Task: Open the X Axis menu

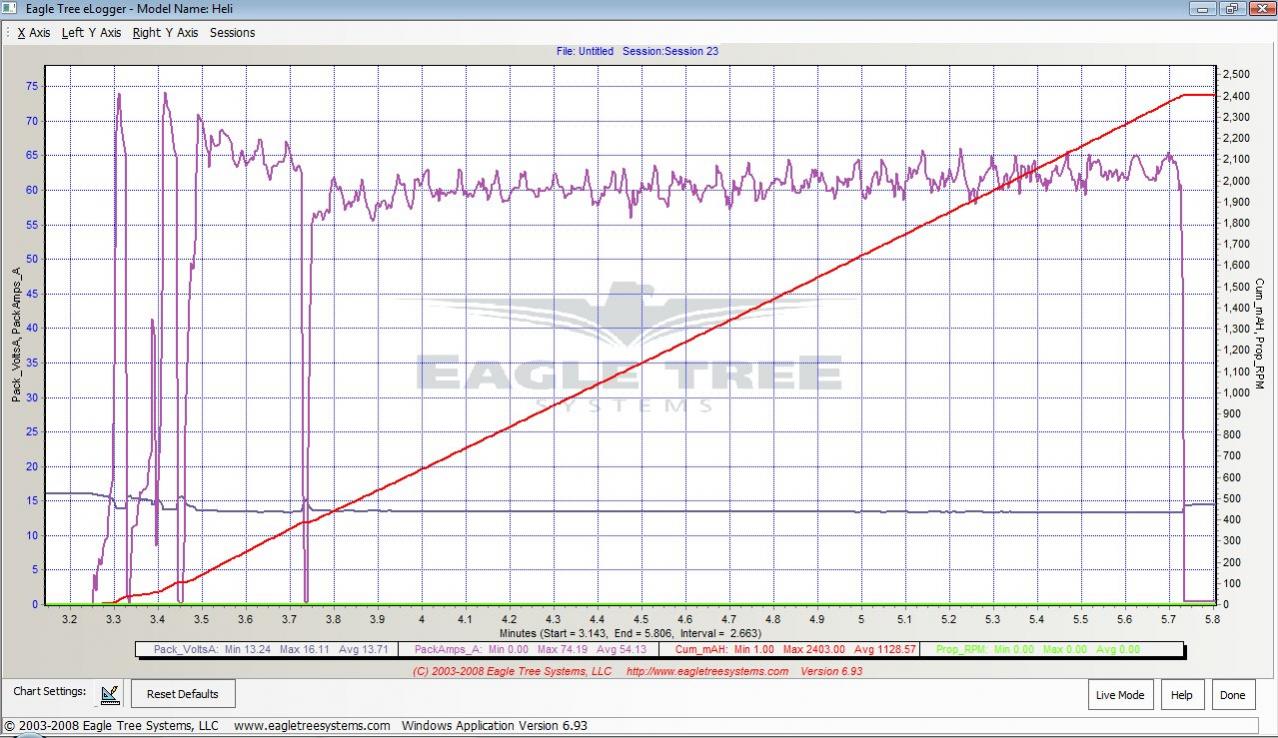Action: point(33,33)
